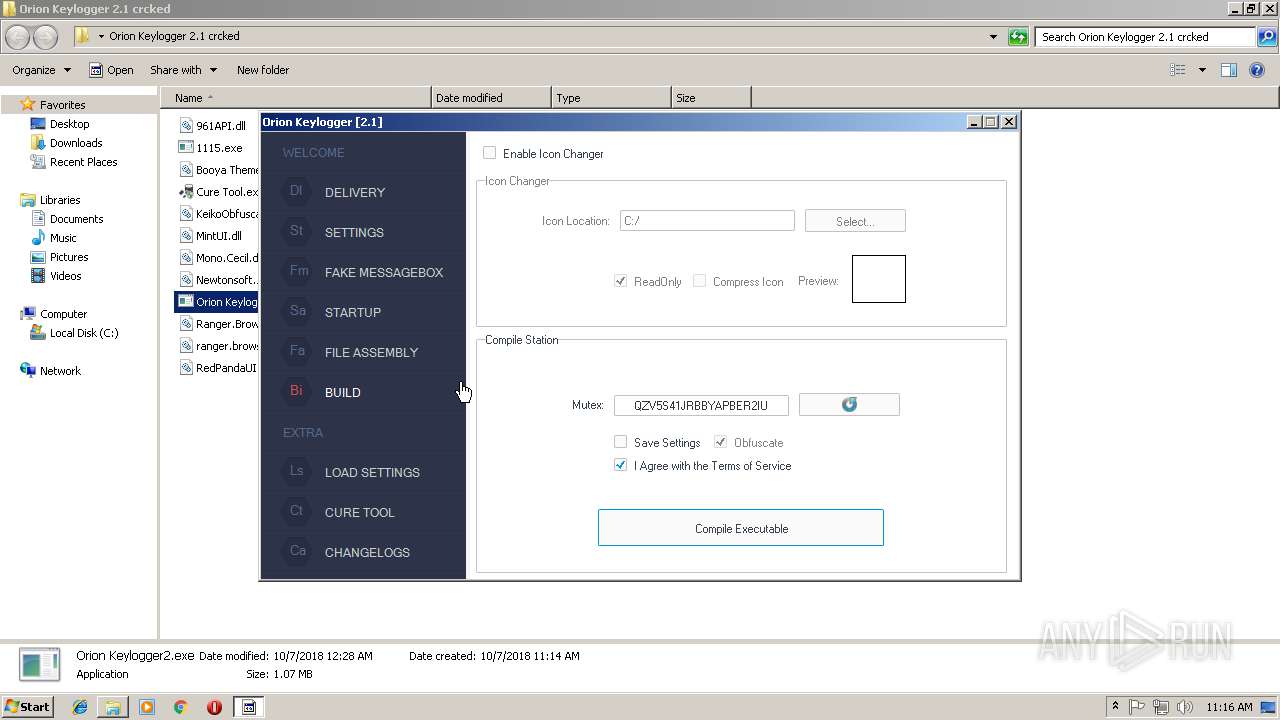
Task: Click New folder in Explorer toolbar
Action: click(x=263, y=70)
